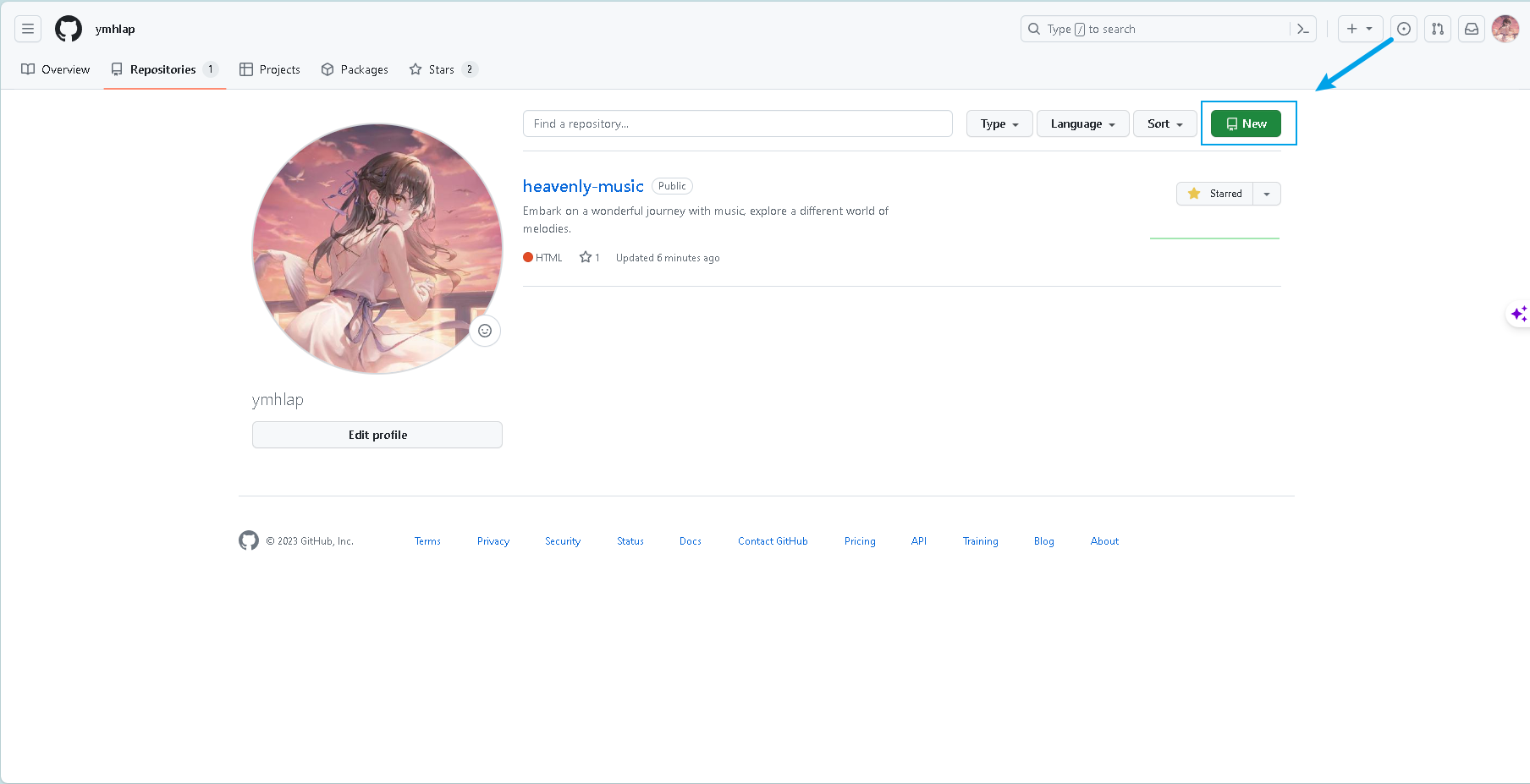
Task: Click the purple sparkle assistant icon
Action: 1518,314
